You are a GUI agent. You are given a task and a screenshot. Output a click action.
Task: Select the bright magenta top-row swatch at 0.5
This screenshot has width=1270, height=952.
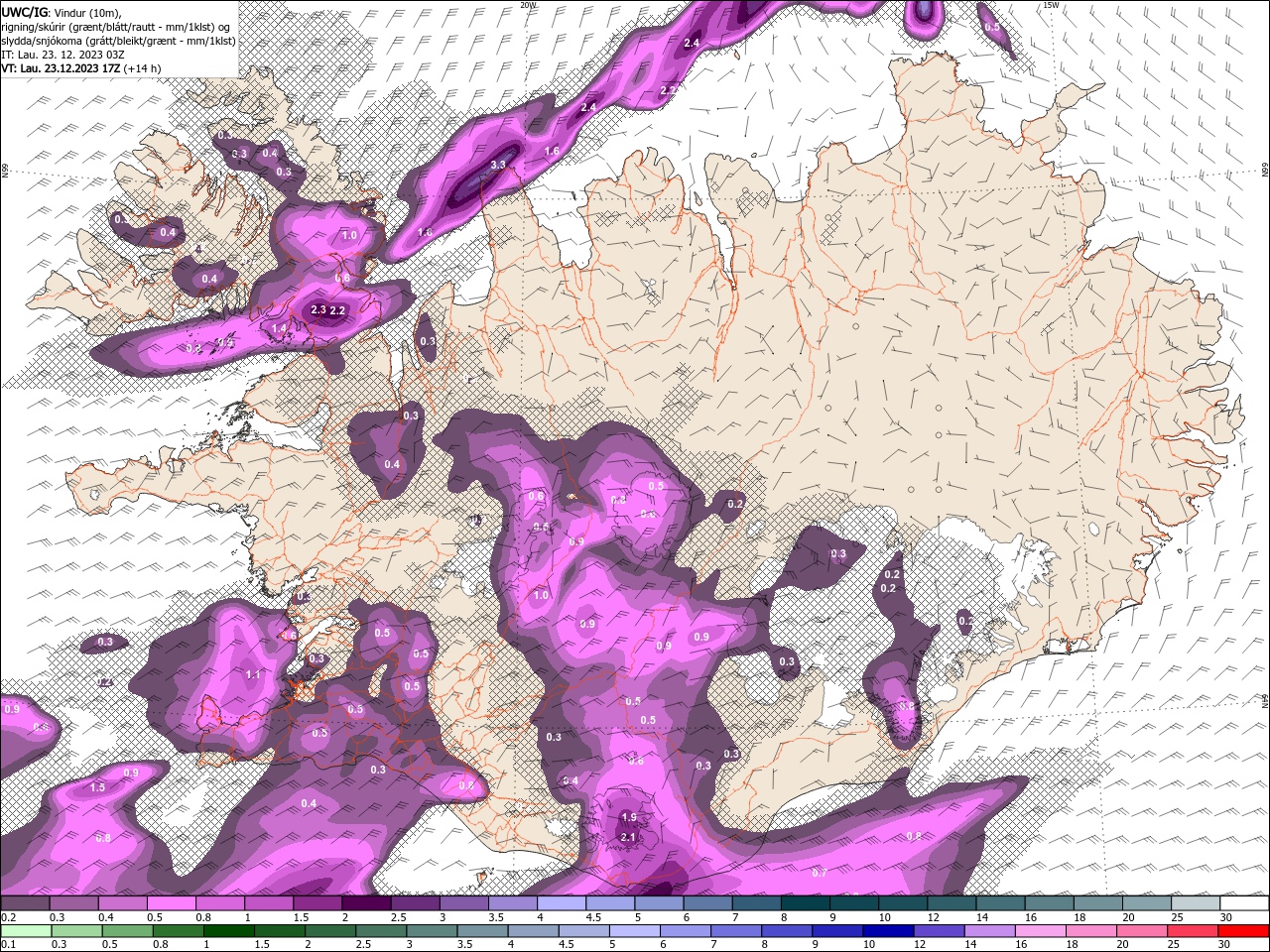pos(171,903)
